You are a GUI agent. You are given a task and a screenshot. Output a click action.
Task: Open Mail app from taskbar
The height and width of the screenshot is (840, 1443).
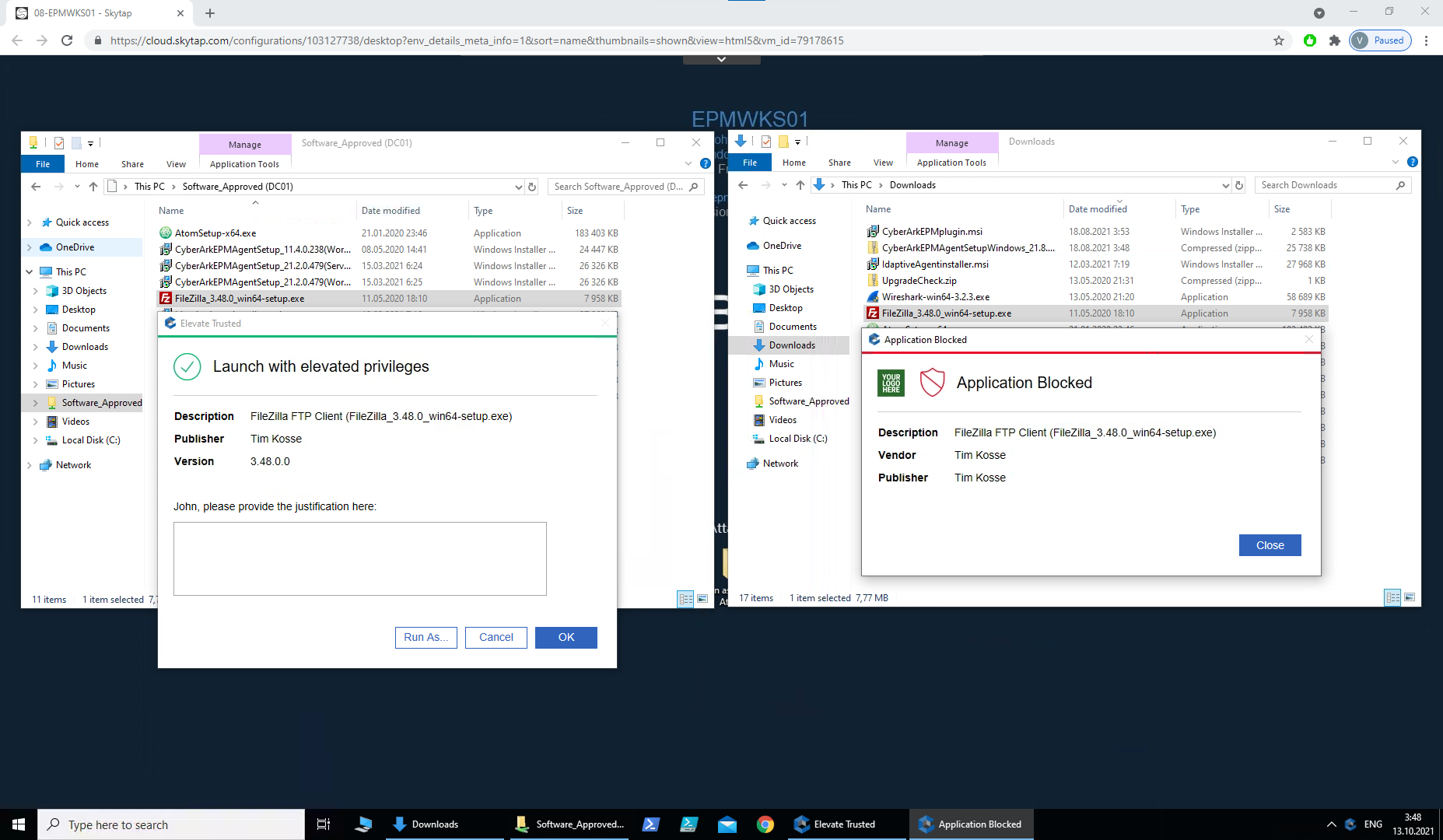[727, 824]
